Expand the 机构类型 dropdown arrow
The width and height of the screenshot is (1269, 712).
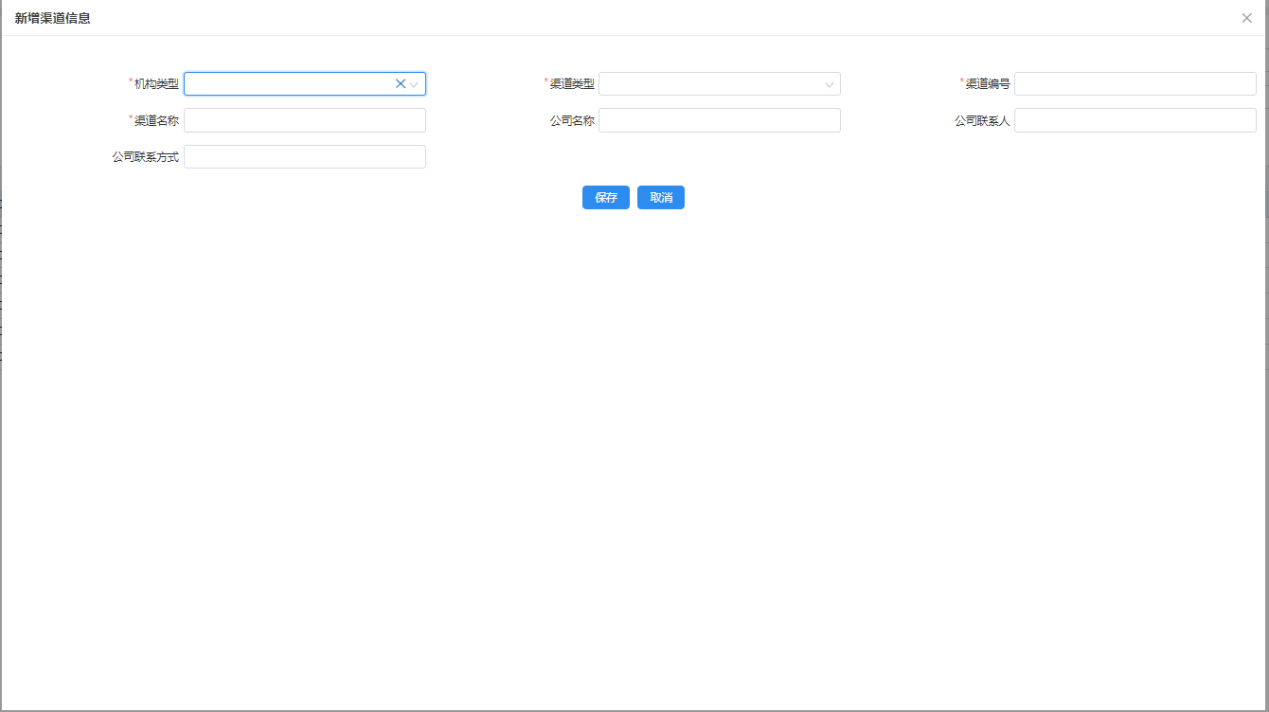click(414, 85)
